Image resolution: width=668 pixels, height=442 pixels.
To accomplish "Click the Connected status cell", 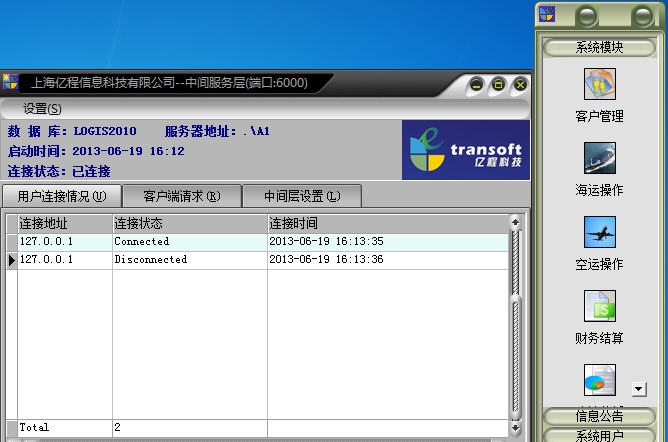I will tap(190, 242).
